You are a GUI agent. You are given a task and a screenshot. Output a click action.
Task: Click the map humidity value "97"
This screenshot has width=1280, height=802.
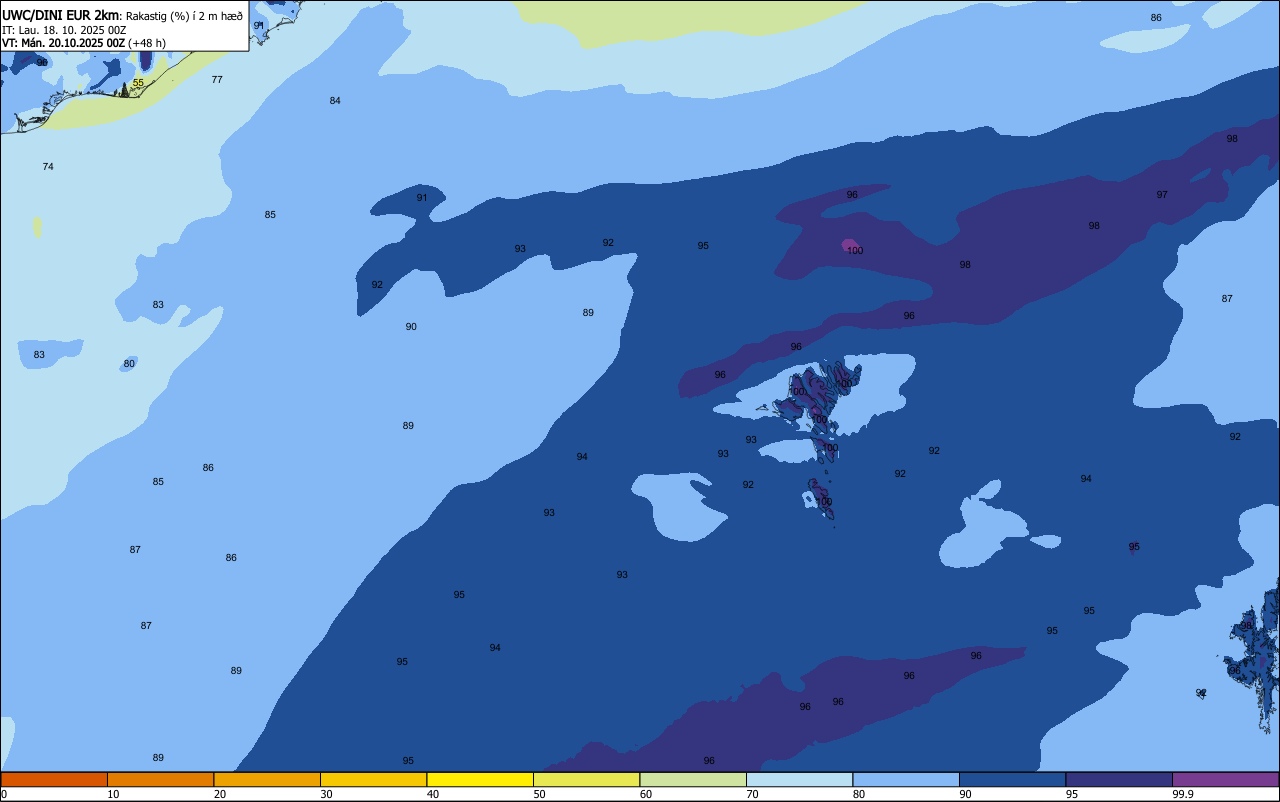[x=1162, y=194]
